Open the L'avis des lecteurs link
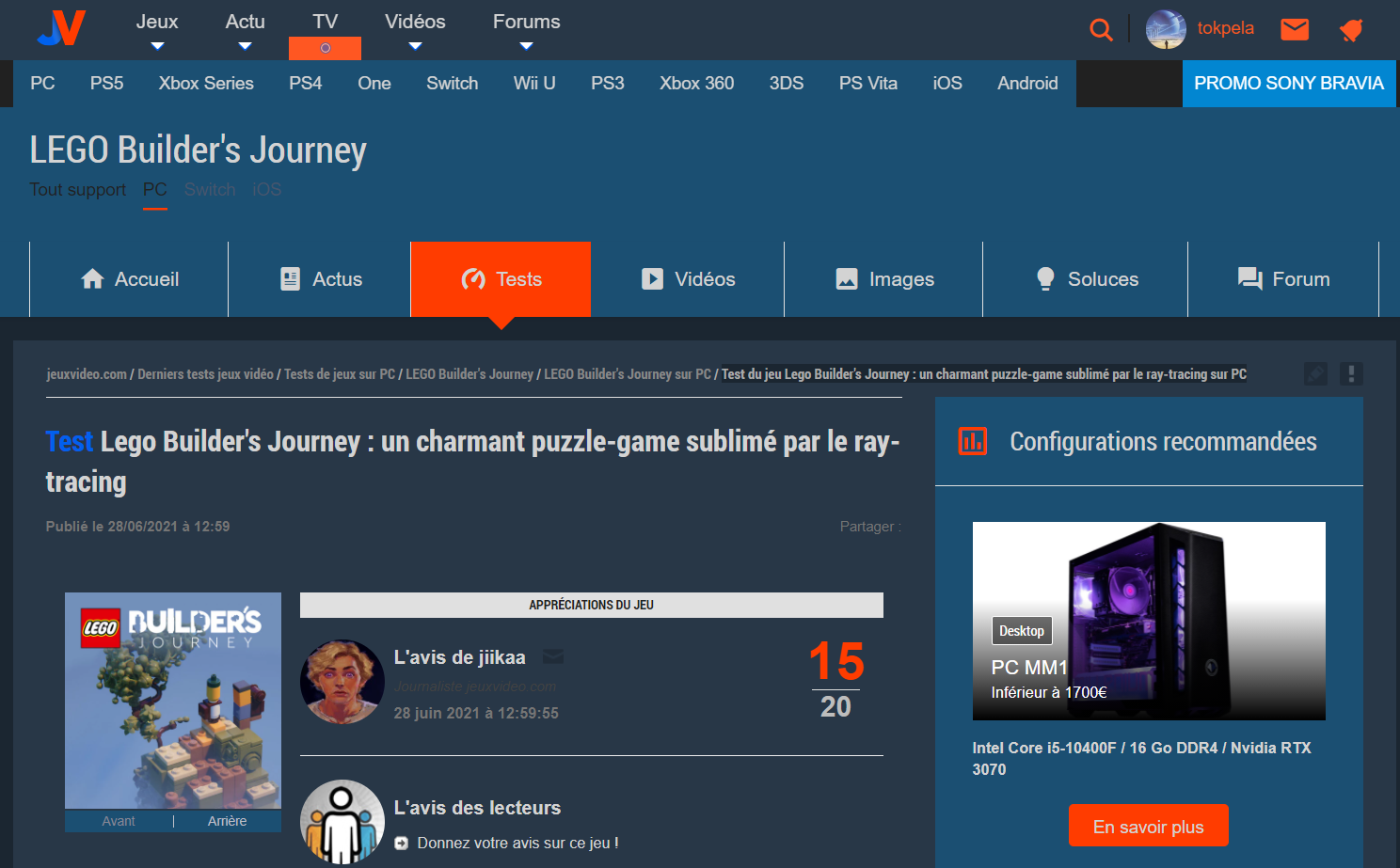Viewport: 1400px width, 868px height. (477, 808)
